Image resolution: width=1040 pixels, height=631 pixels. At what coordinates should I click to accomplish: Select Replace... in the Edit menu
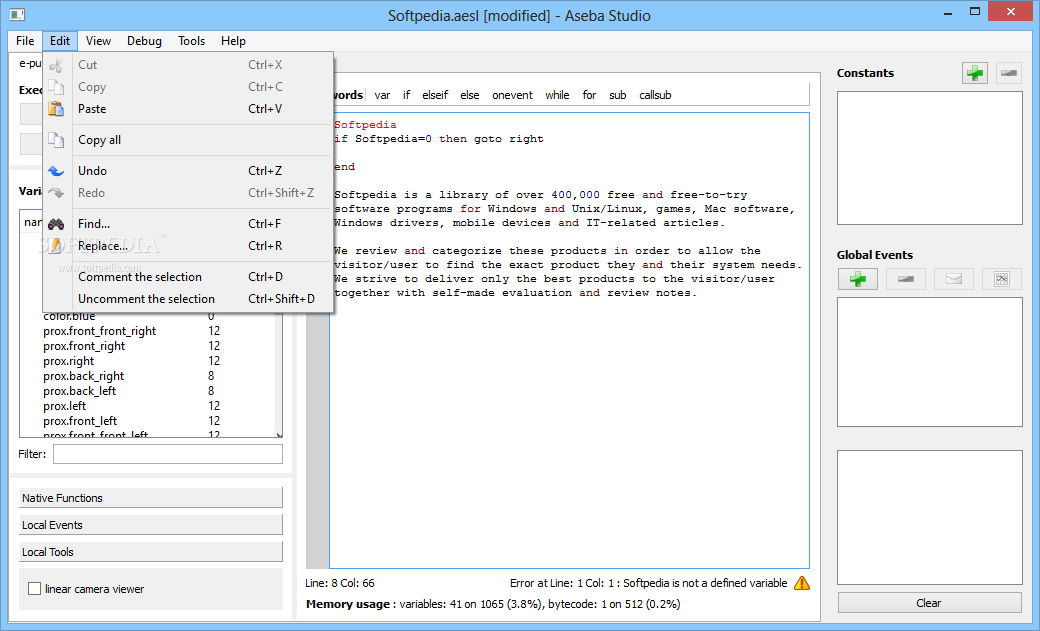[188, 246]
